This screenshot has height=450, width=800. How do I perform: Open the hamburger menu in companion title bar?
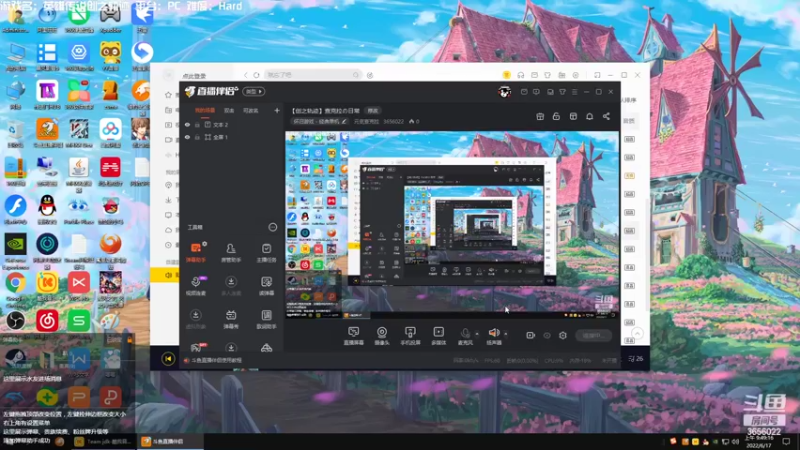(x=574, y=92)
